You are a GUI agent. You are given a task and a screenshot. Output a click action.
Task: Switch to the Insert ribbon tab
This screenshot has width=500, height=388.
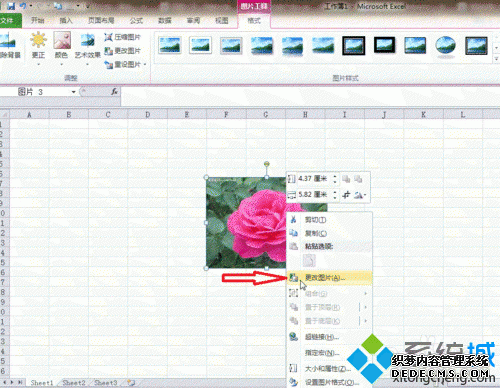66,21
